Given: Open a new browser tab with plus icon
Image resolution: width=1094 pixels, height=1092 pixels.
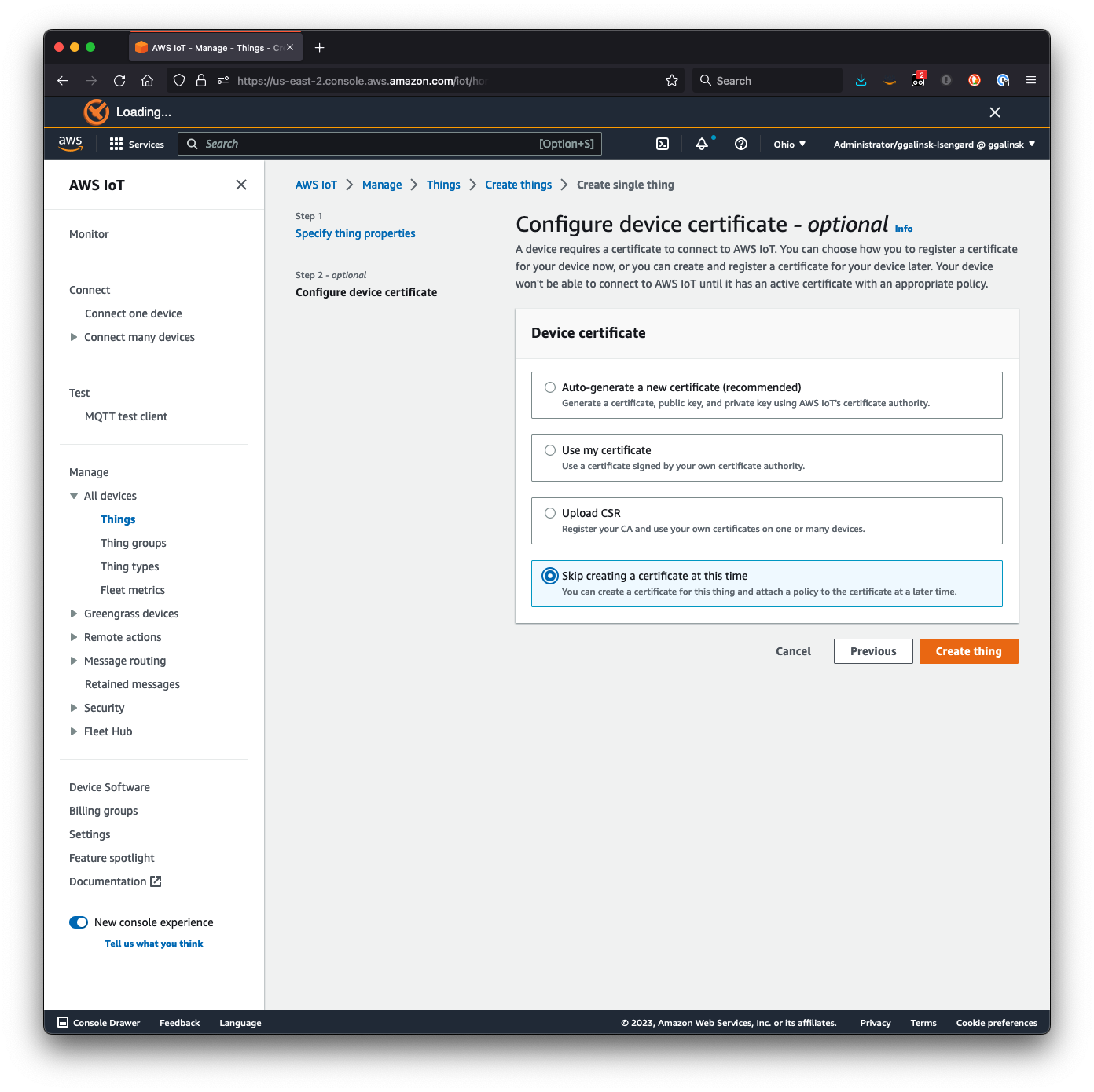Looking at the screenshot, I should click(319, 48).
